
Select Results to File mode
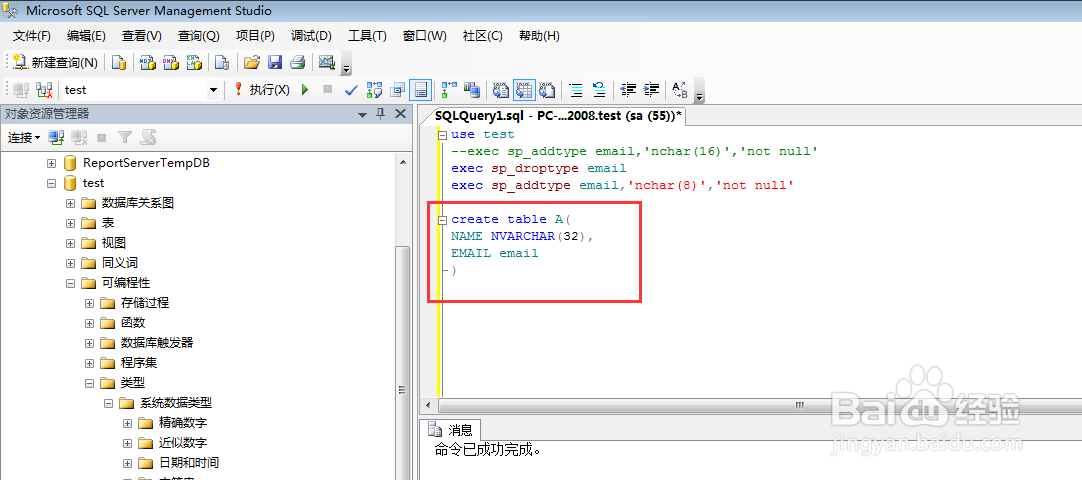click(x=548, y=90)
